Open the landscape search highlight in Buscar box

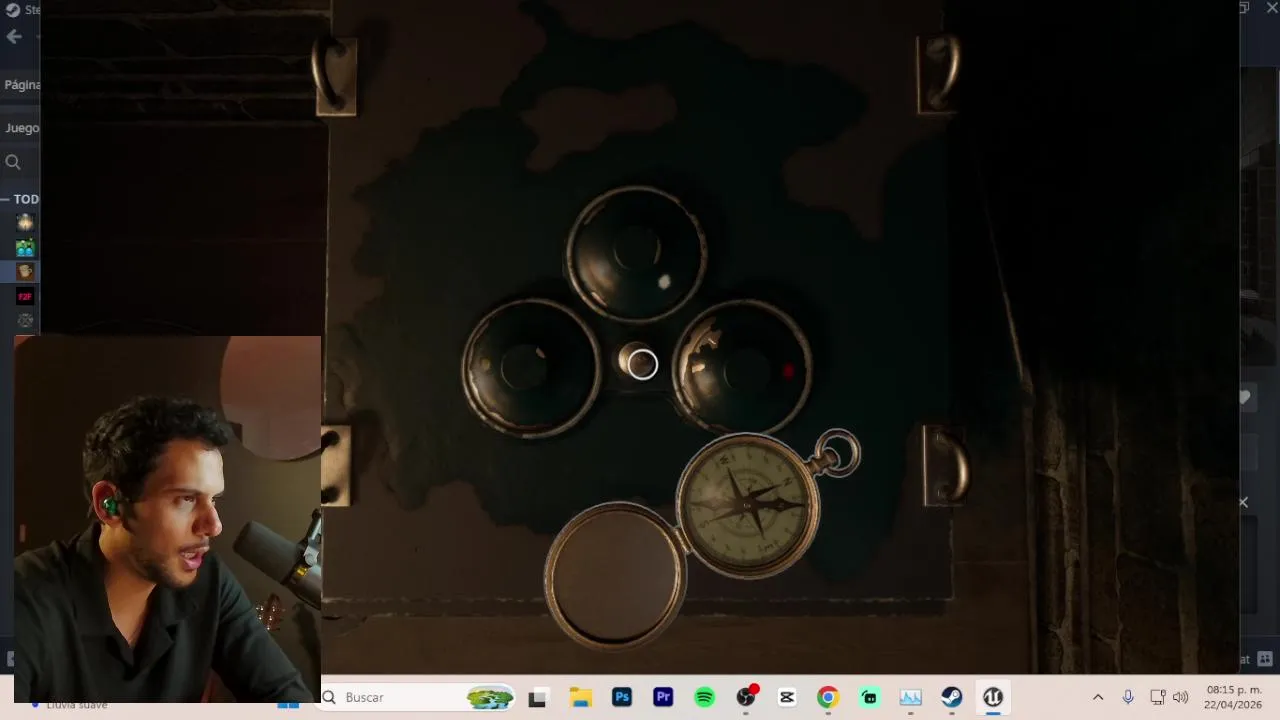(x=490, y=697)
